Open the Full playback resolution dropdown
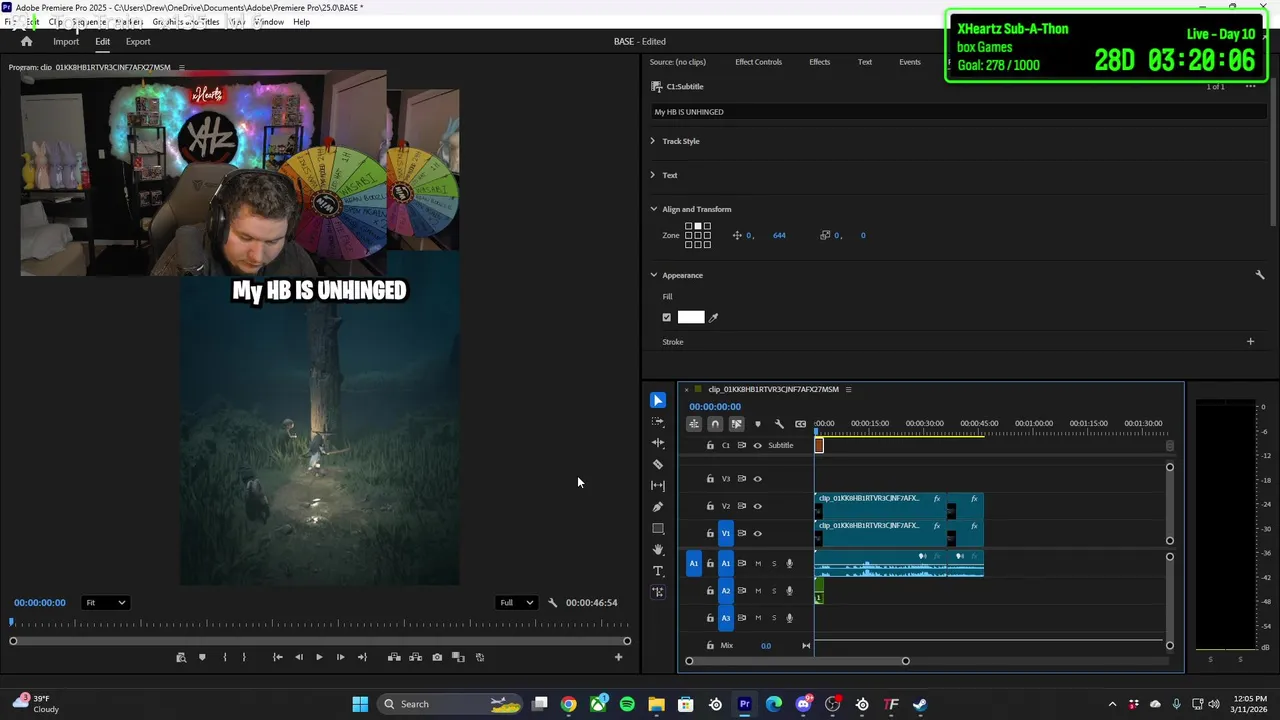 [x=517, y=603]
